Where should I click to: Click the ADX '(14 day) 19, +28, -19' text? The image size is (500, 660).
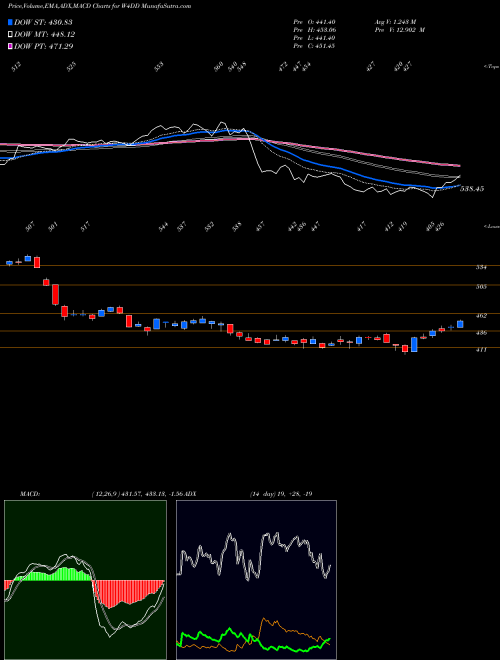point(281,494)
